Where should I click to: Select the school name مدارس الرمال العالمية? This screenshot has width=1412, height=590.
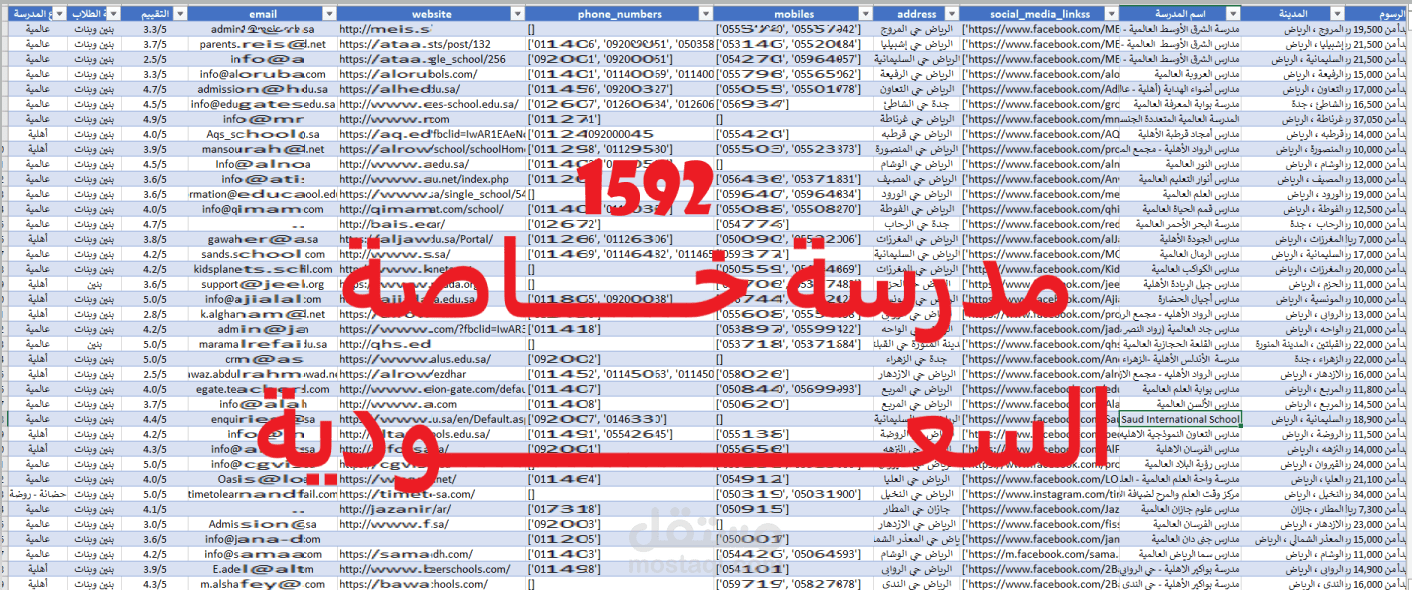[1180, 255]
